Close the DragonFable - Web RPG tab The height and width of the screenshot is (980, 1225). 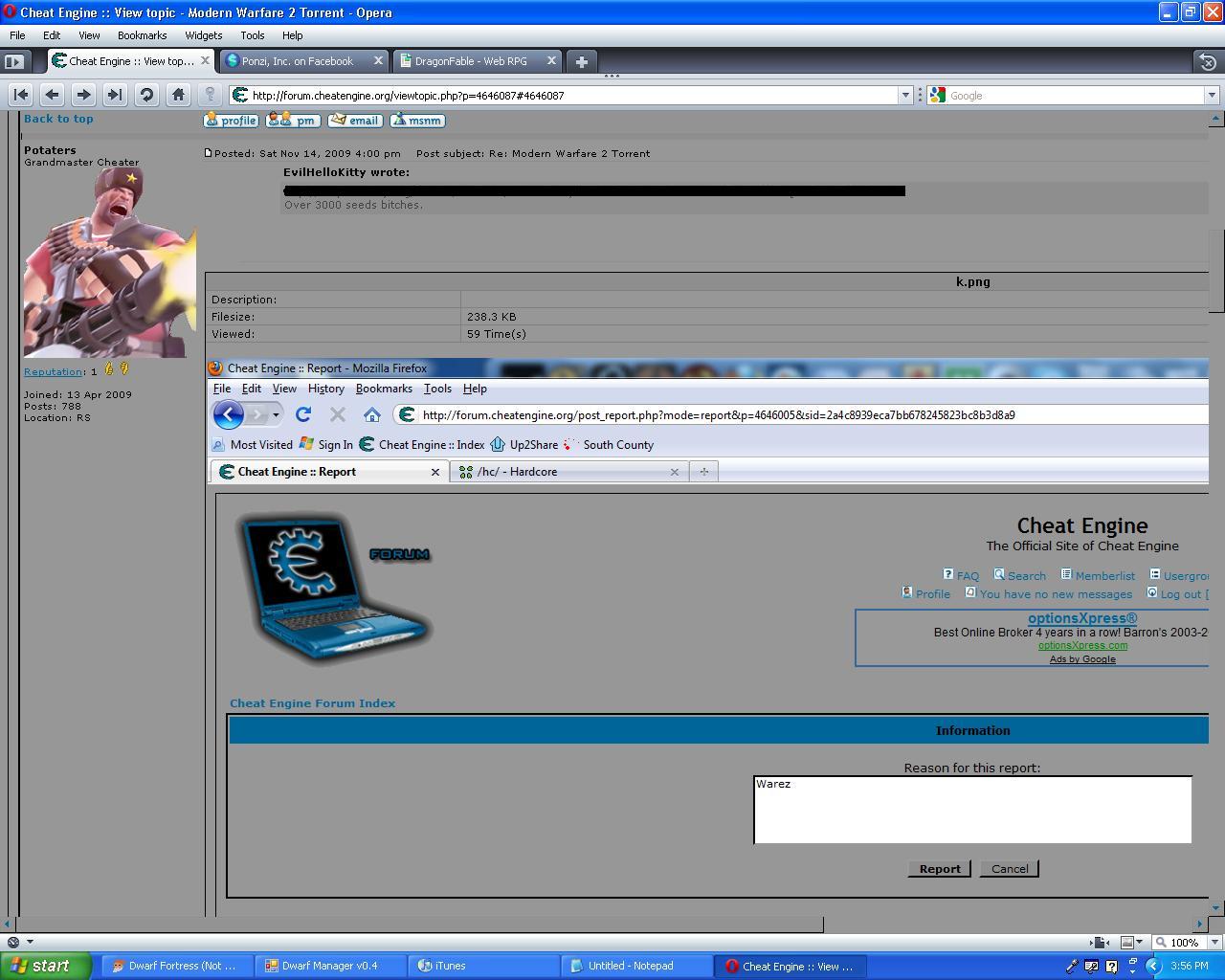(x=551, y=60)
